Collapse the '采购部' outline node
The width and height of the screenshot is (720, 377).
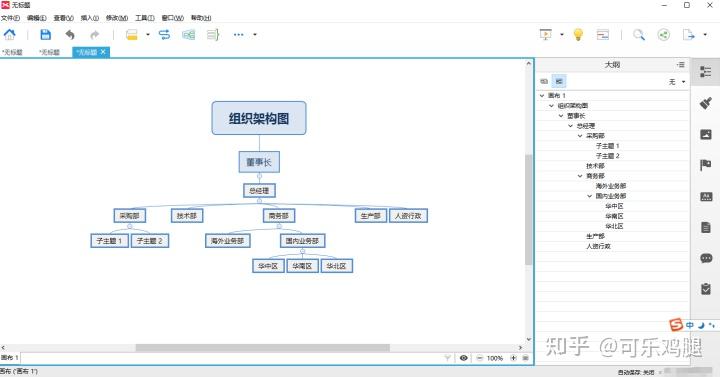(x=580, y=136)
